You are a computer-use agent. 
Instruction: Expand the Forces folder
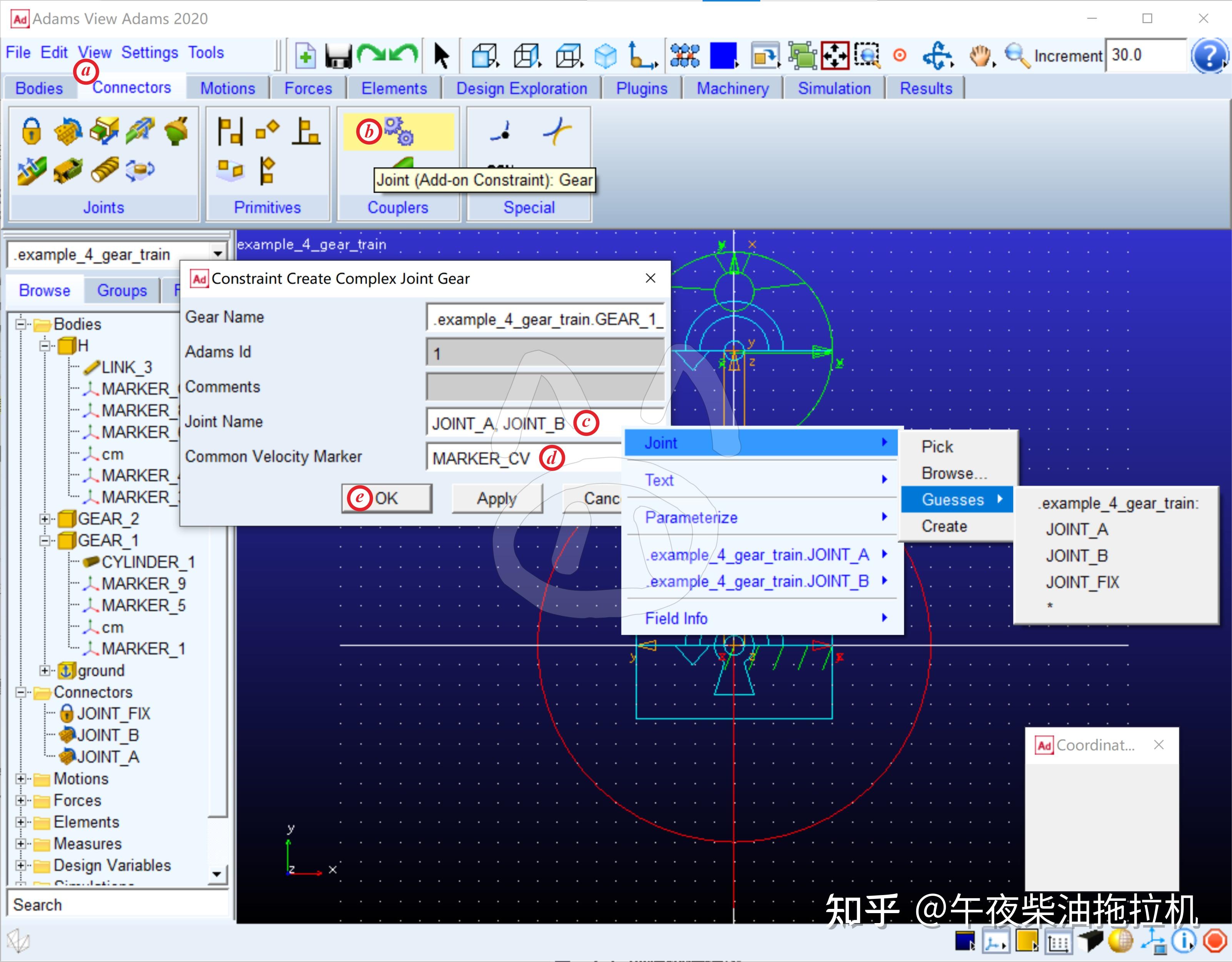21,801
